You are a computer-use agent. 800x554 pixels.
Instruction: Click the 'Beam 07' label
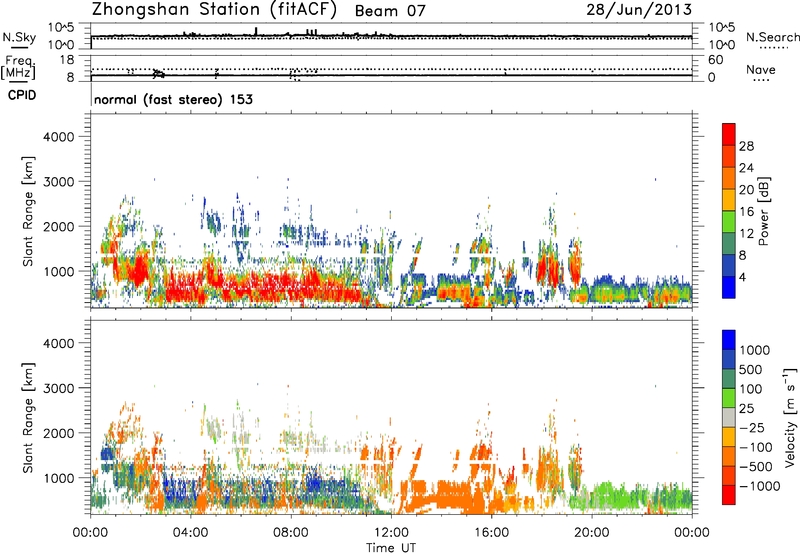[x=390, y=11]
